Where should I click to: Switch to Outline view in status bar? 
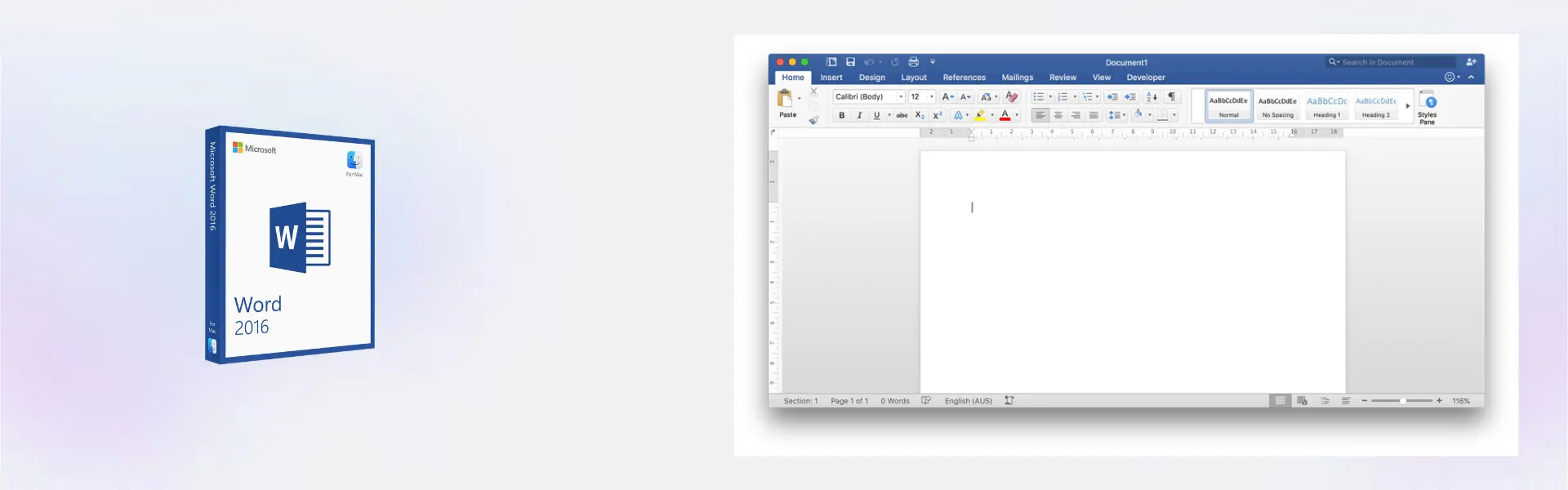tap(1325, 400)
